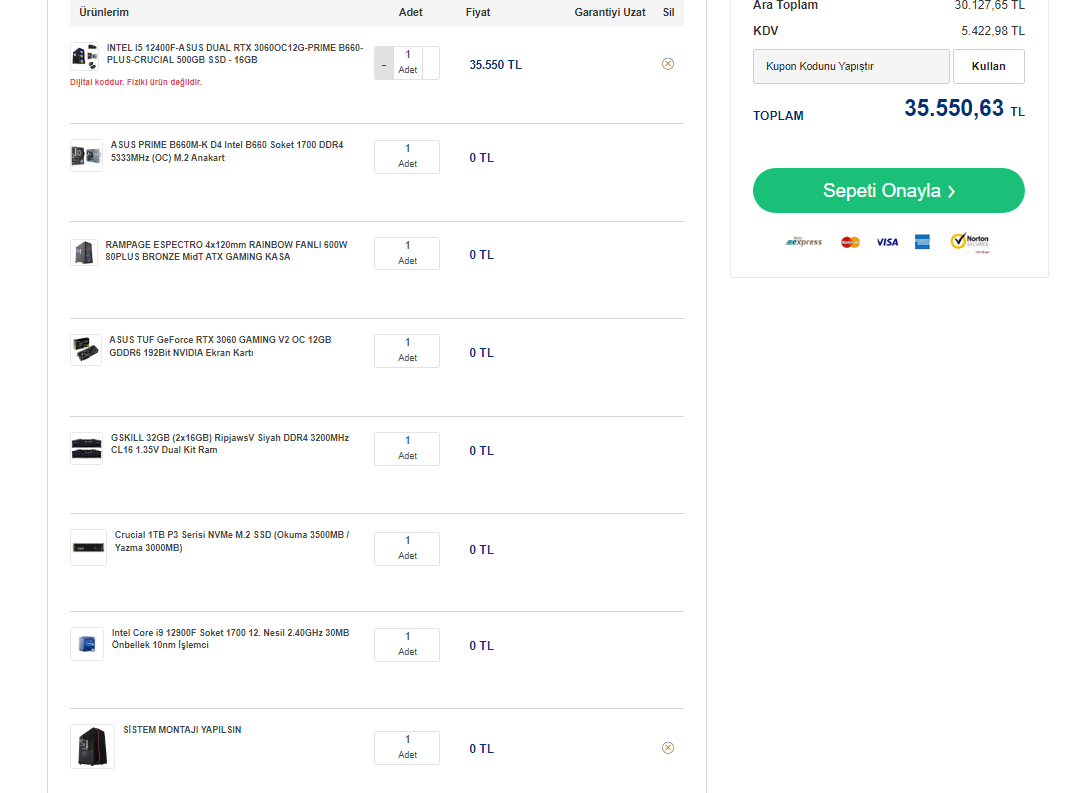This screenshot has height=793, width=1083.
Task: Click the VISA payment icon
Action: click(x=887, y=242)
